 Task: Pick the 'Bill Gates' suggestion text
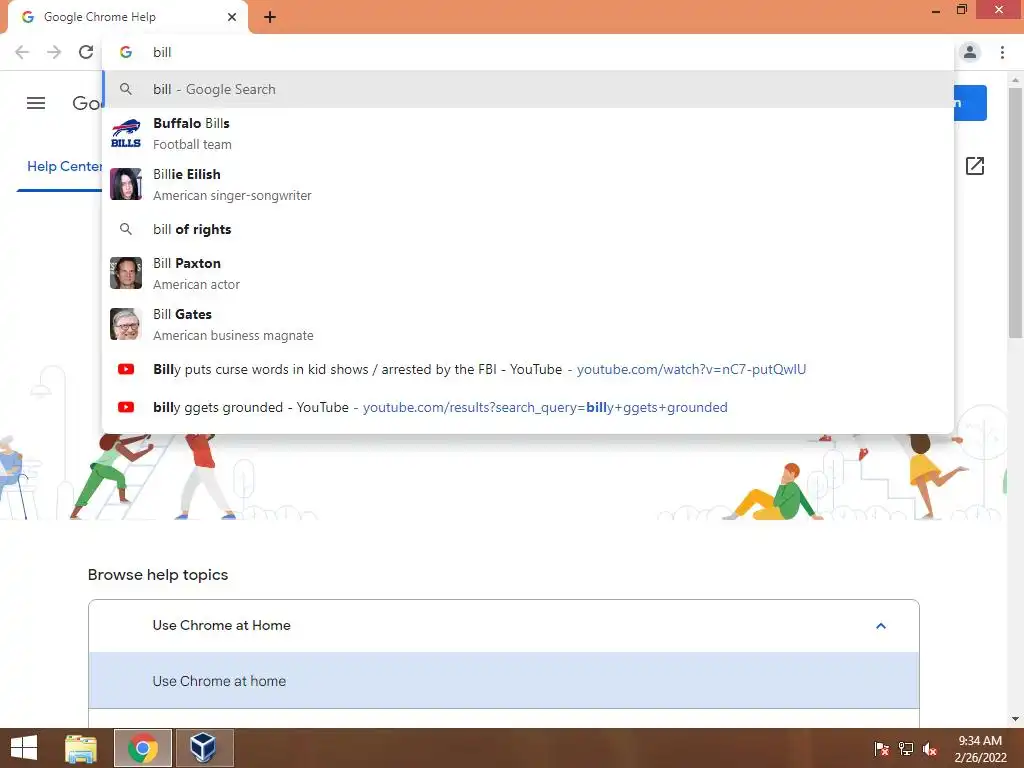click(x=182, y=314)
